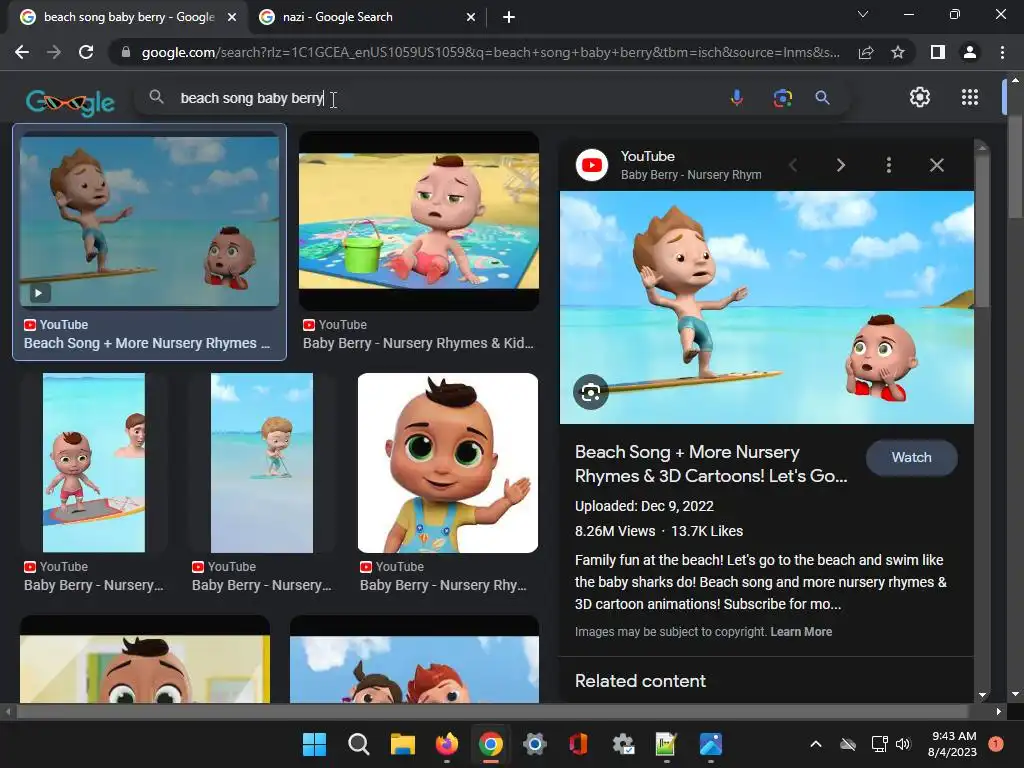The height and width of the screenshot is (768, 1024).
Task: Close the image preview panel
Action: coord(936,165)
